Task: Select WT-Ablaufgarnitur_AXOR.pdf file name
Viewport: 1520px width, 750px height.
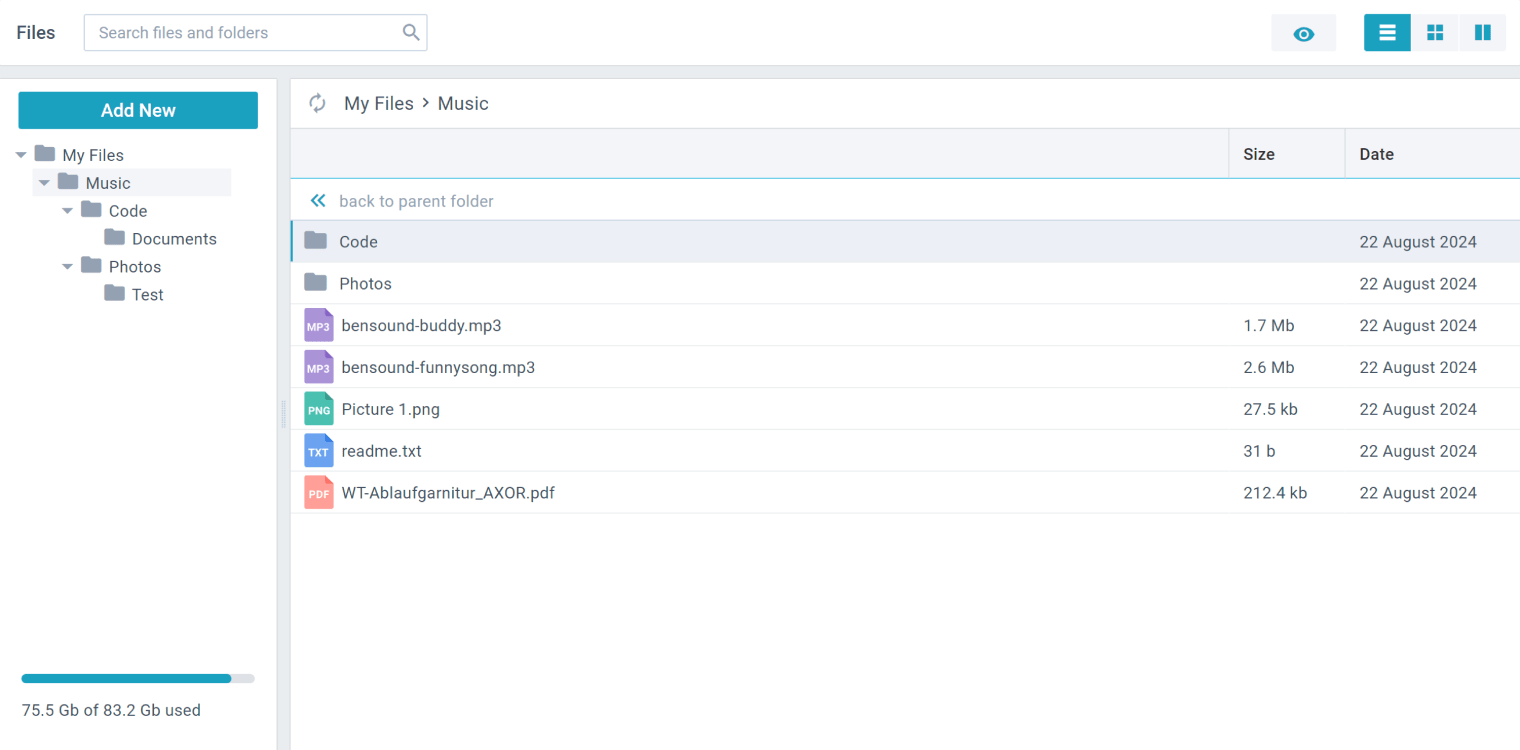Action: pyautogui.click(x=448, y=494)
